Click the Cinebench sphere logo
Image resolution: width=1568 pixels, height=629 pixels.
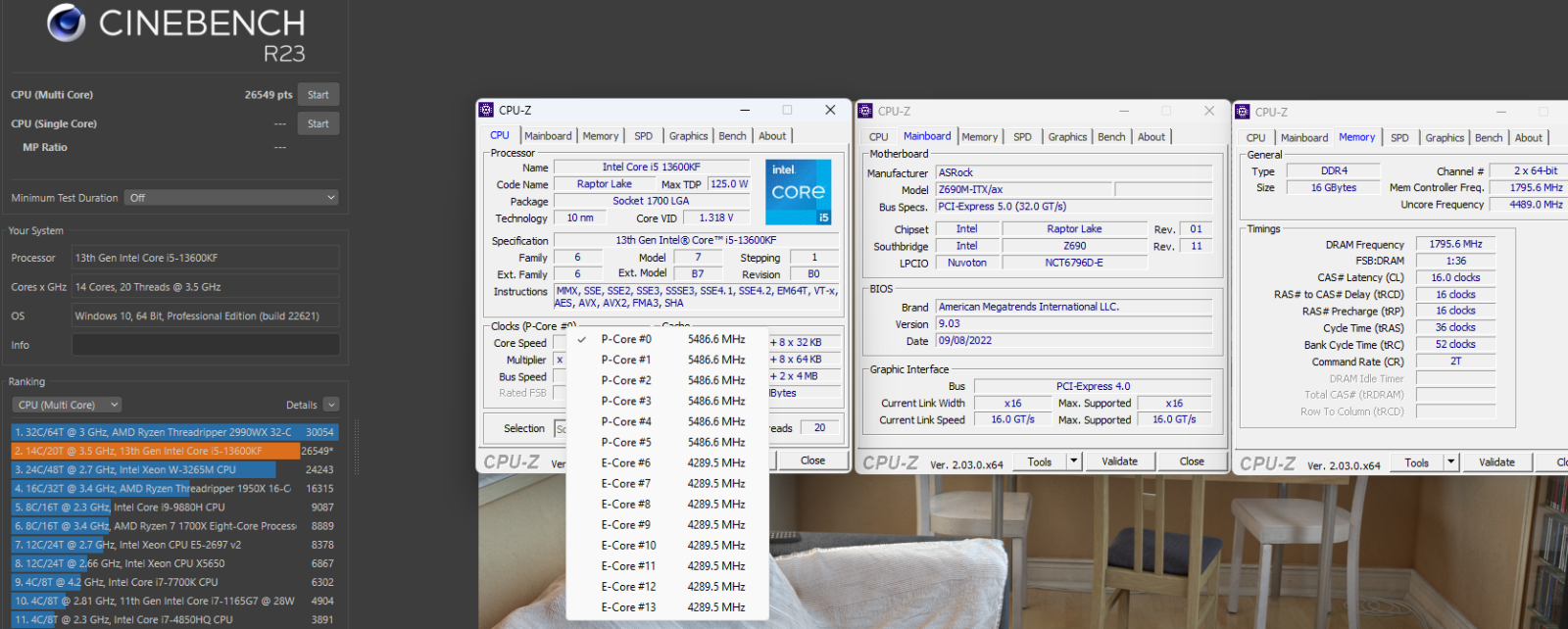pos(67,23)
